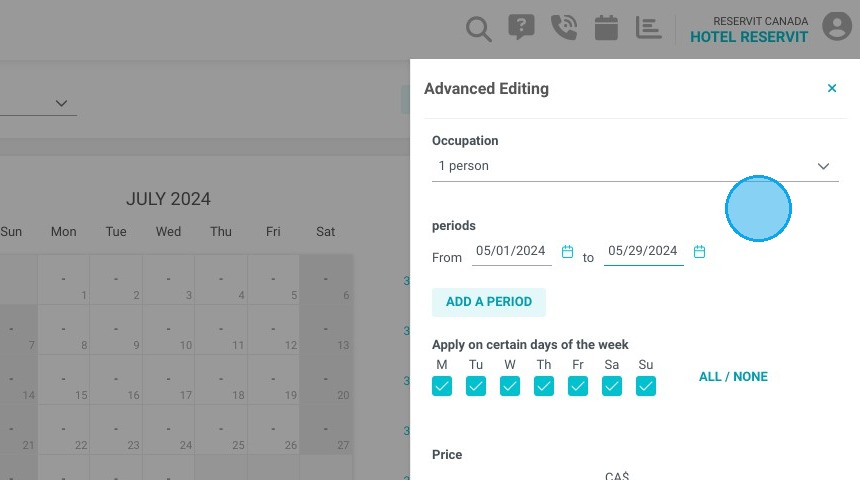Click the end date field 05/29/2024
This screenshot has height=480, width=860.
(643, 252)
